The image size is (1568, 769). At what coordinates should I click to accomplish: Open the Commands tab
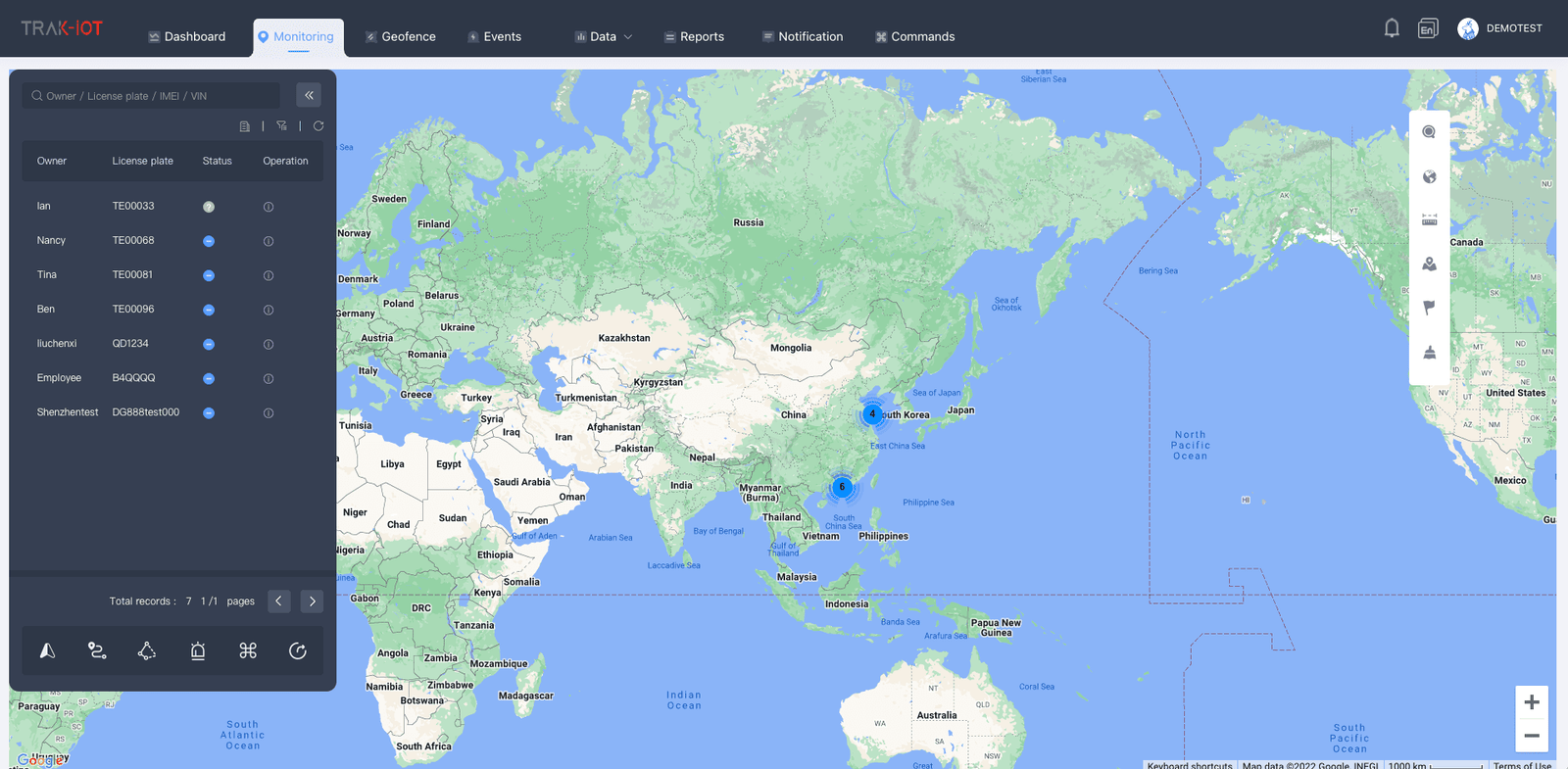[914, 37]
